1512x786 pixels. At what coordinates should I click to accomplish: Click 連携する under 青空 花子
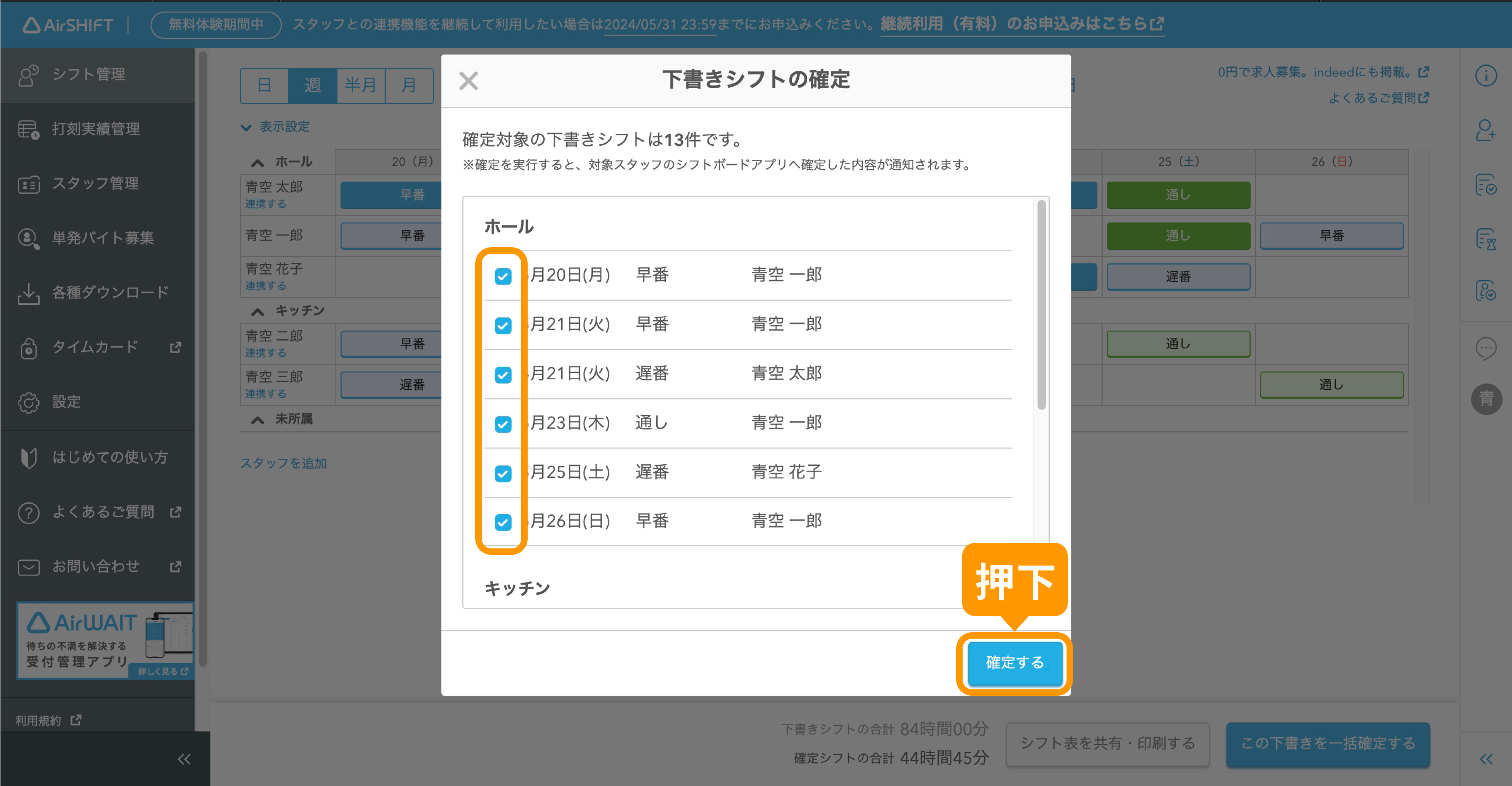(x=265, y=286)
